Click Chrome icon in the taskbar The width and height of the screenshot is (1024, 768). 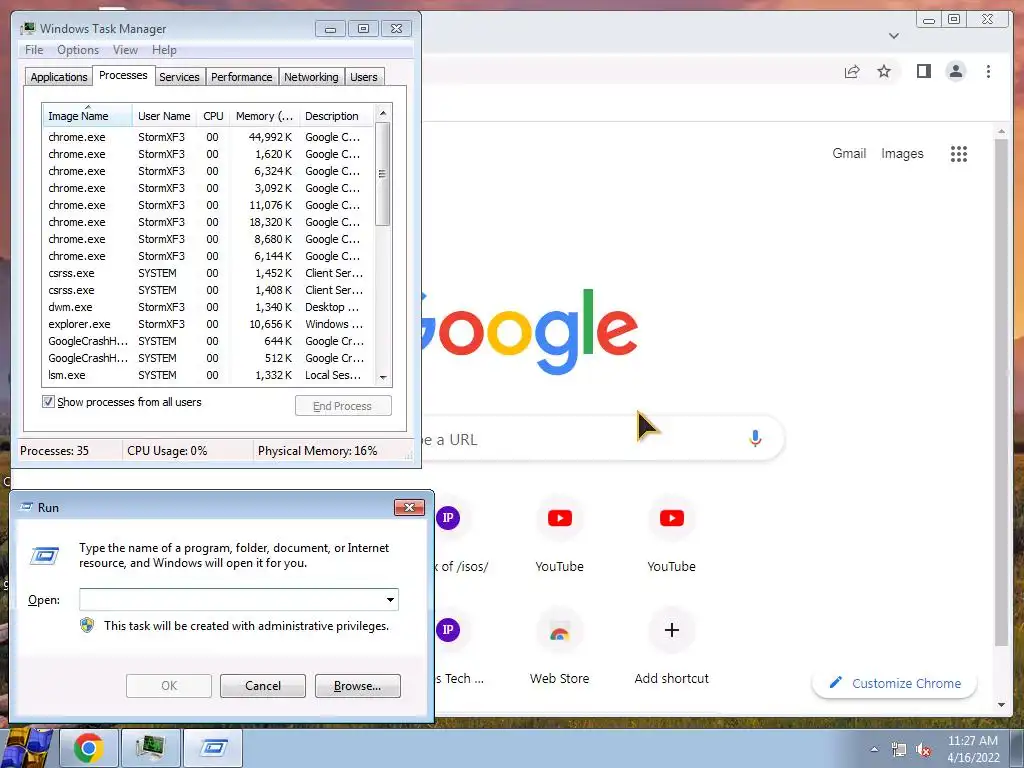click(x=89, y=748)
